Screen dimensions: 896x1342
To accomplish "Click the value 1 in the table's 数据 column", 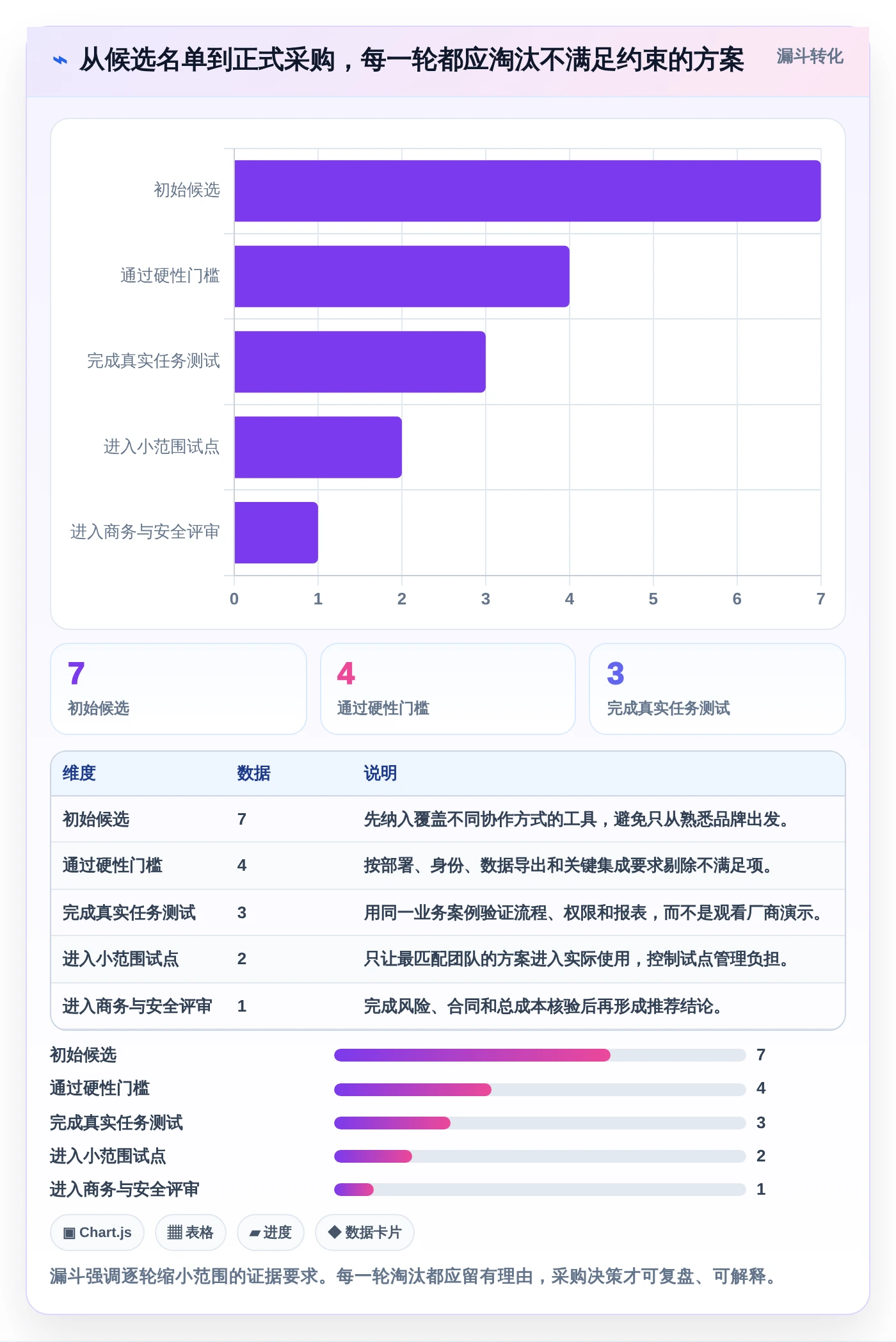I will tap(242, 1006).
